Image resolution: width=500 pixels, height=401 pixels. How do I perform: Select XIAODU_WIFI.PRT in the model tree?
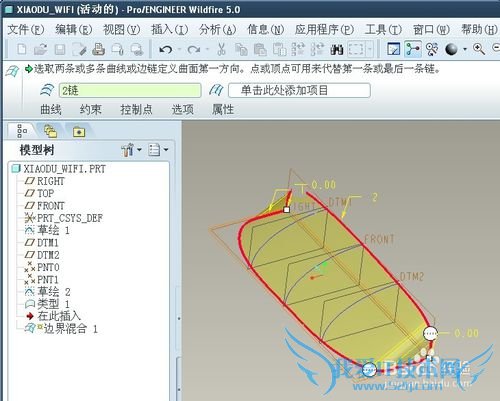(x=59, y=169)
